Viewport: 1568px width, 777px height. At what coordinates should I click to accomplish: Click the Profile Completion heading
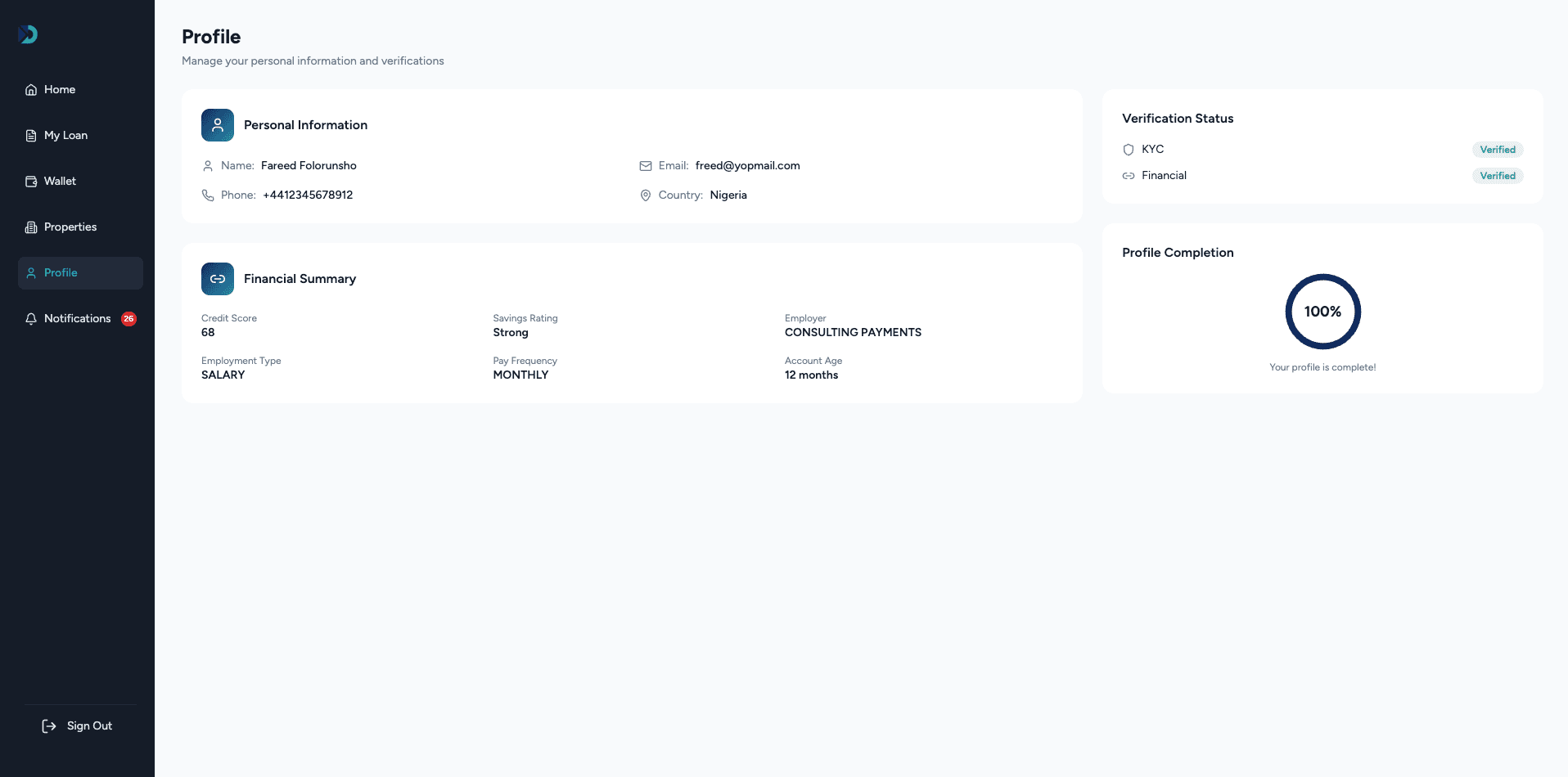[x=1178, y=253]
